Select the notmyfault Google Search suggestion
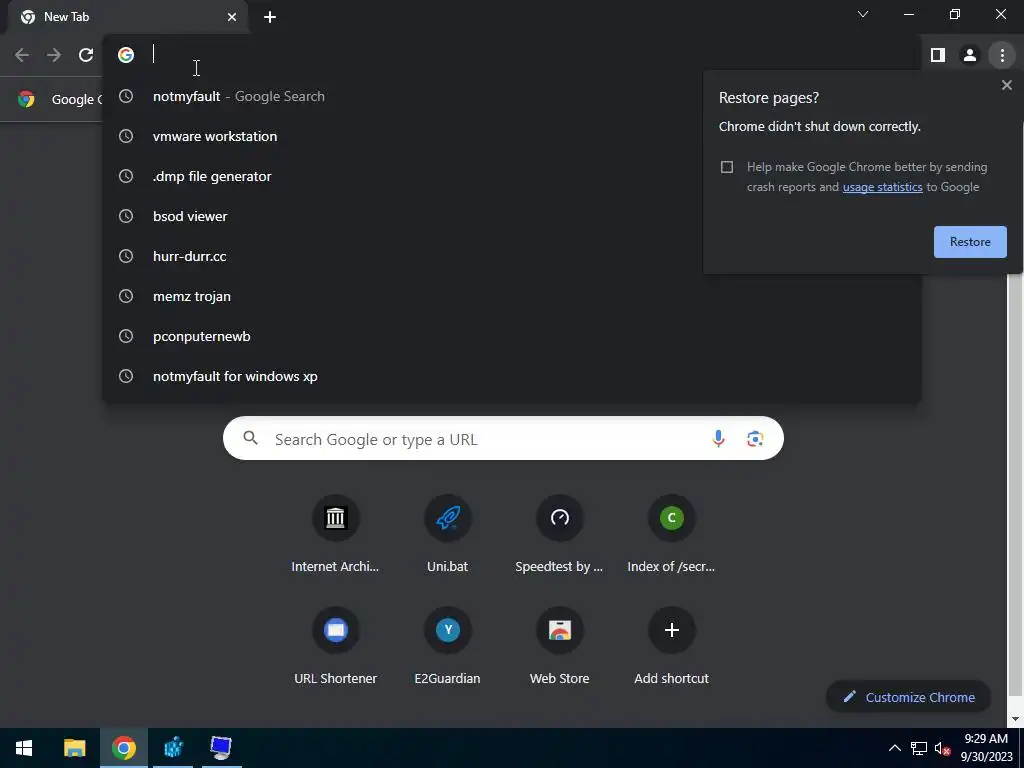 coord(511,96)
